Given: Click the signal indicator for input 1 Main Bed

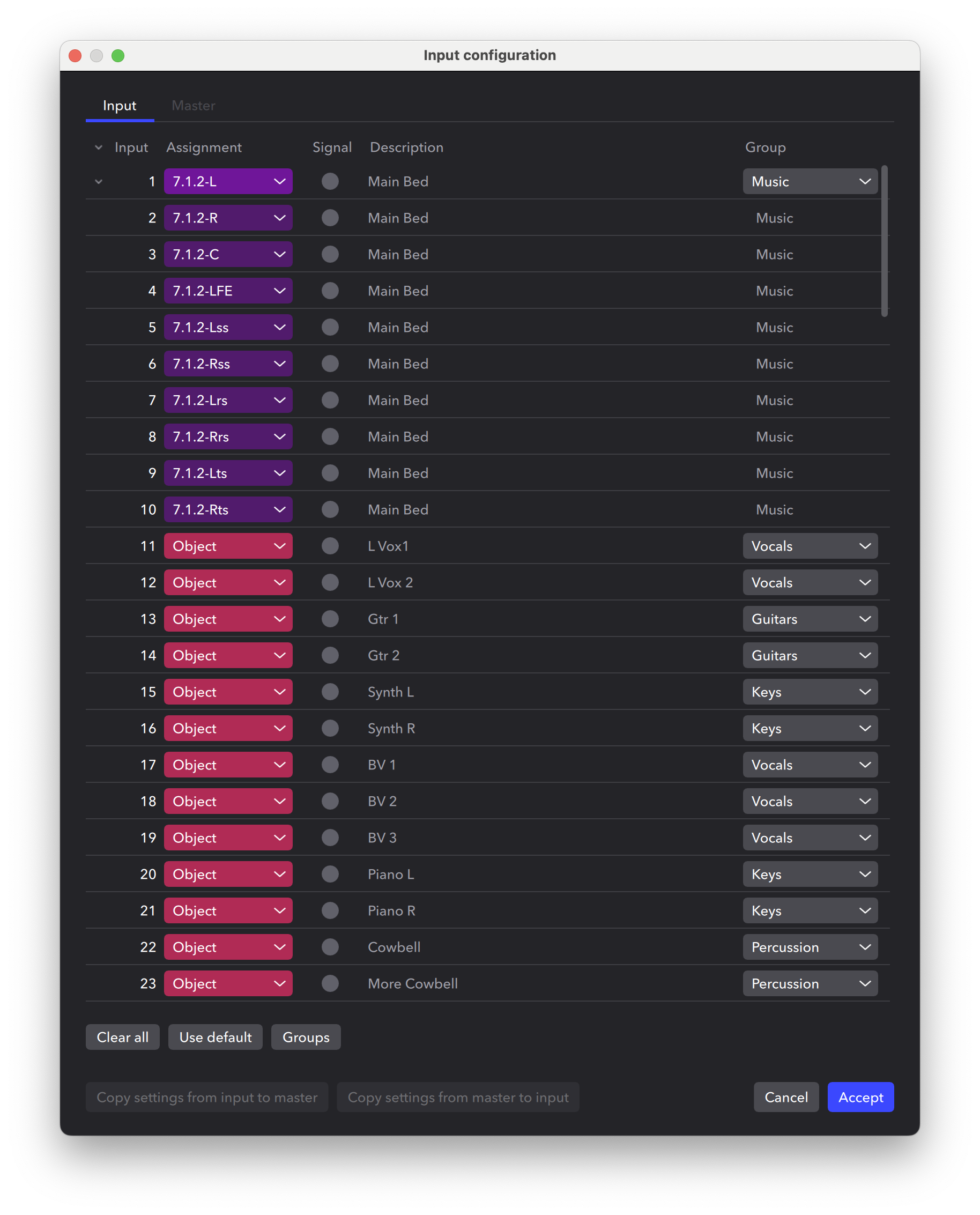Looking at the screenshot, I should click(x=330, y=181).
